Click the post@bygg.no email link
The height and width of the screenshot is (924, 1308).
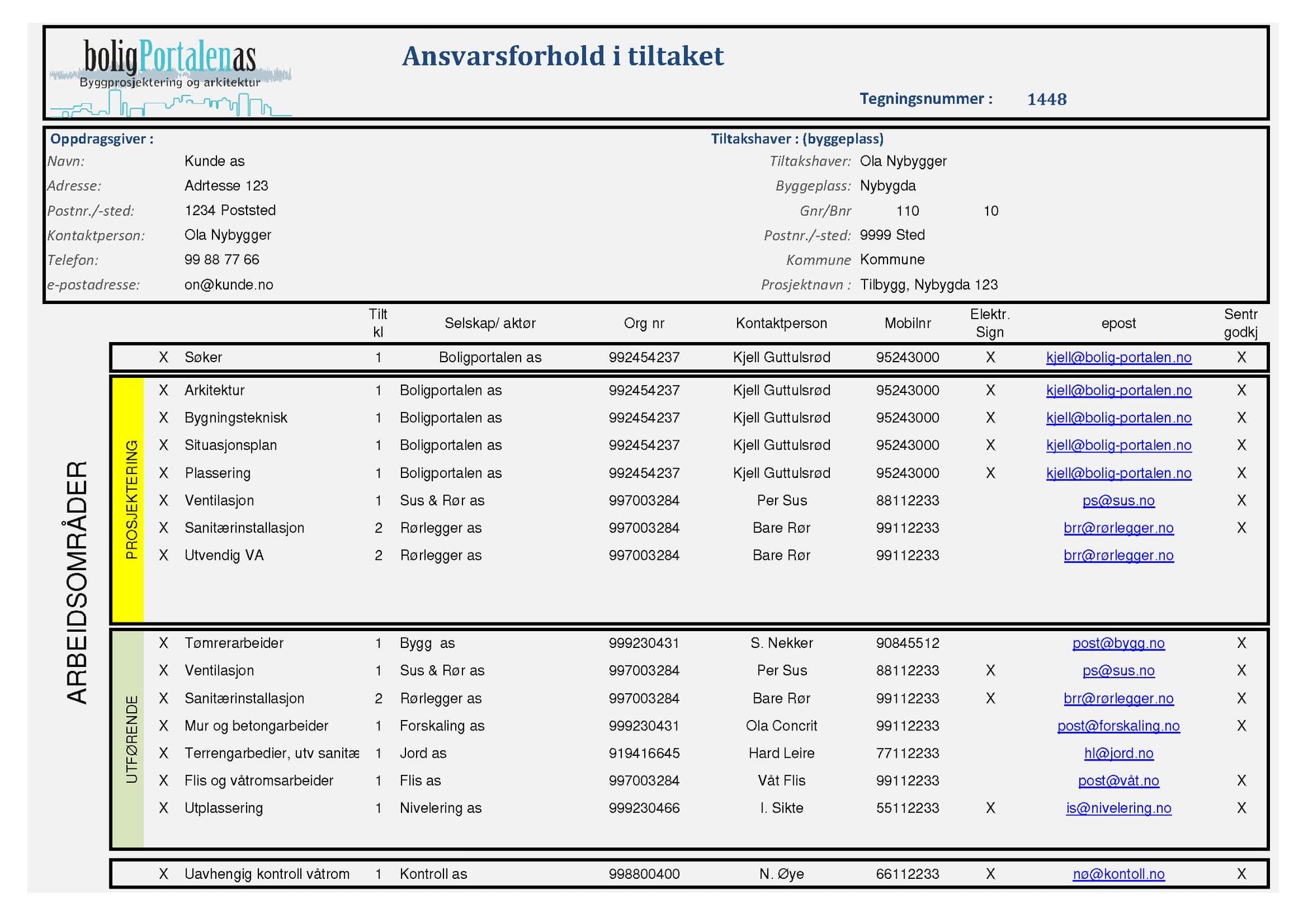(x=1118, y=643)
